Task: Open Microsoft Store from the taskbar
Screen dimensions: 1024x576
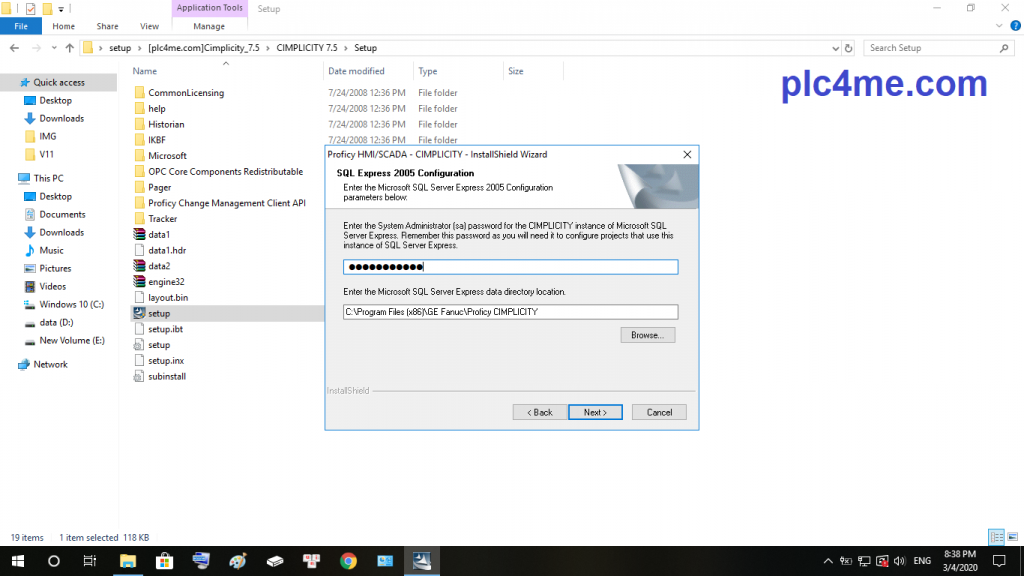Action: [x=165, y=561]
